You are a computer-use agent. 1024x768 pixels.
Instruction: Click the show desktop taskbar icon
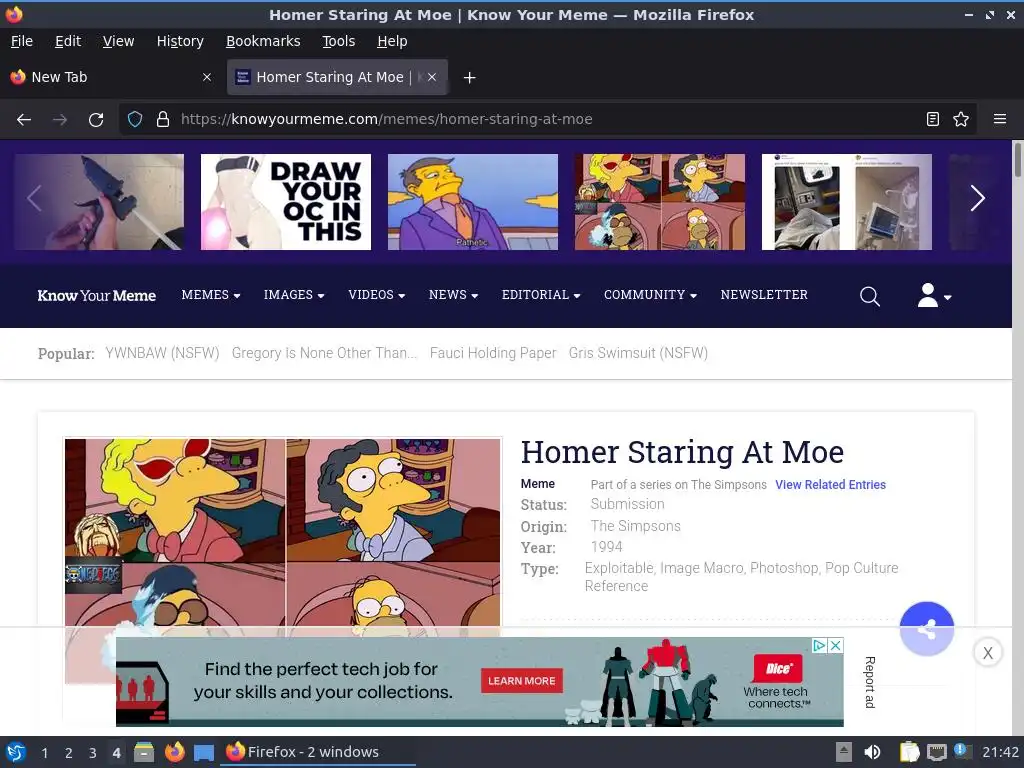coord(204,752)
